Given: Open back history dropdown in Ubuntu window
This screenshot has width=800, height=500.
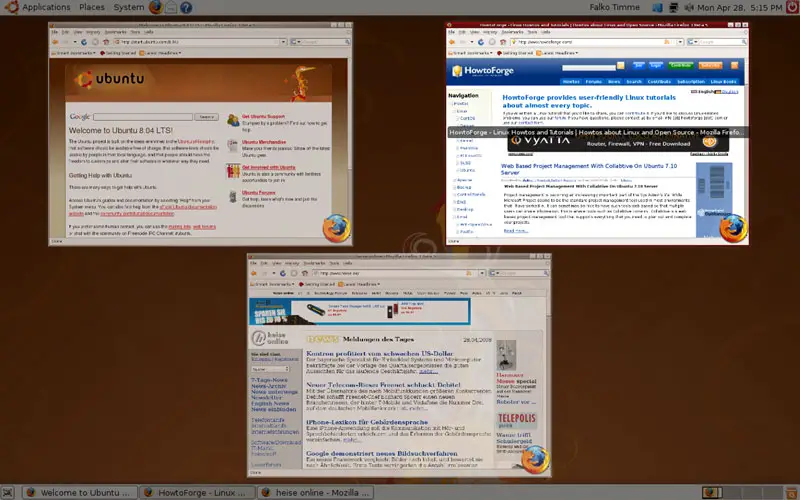Looking at the screenshot, I should (74, 42).
